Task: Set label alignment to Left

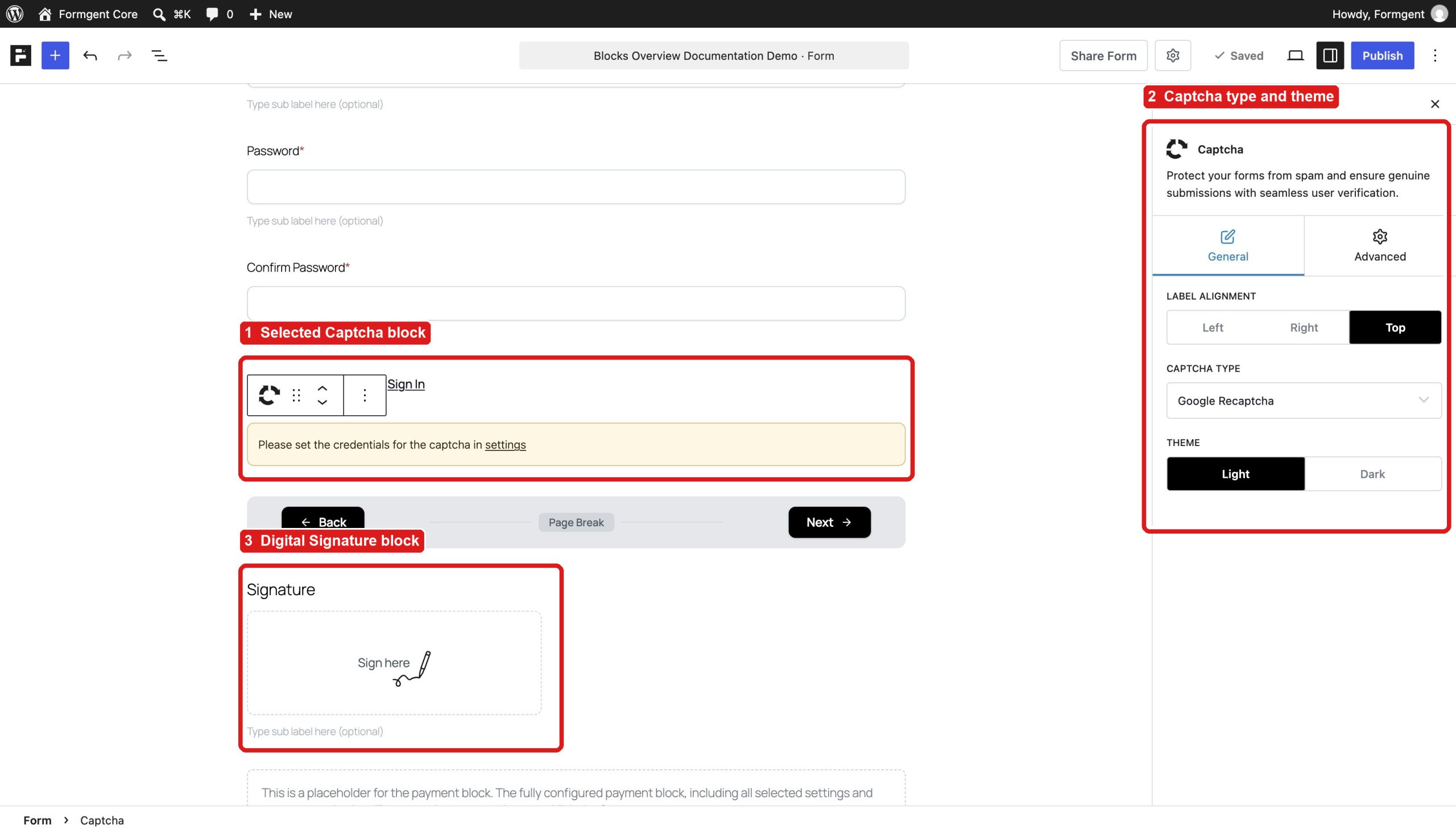Action: [1212, 327]
